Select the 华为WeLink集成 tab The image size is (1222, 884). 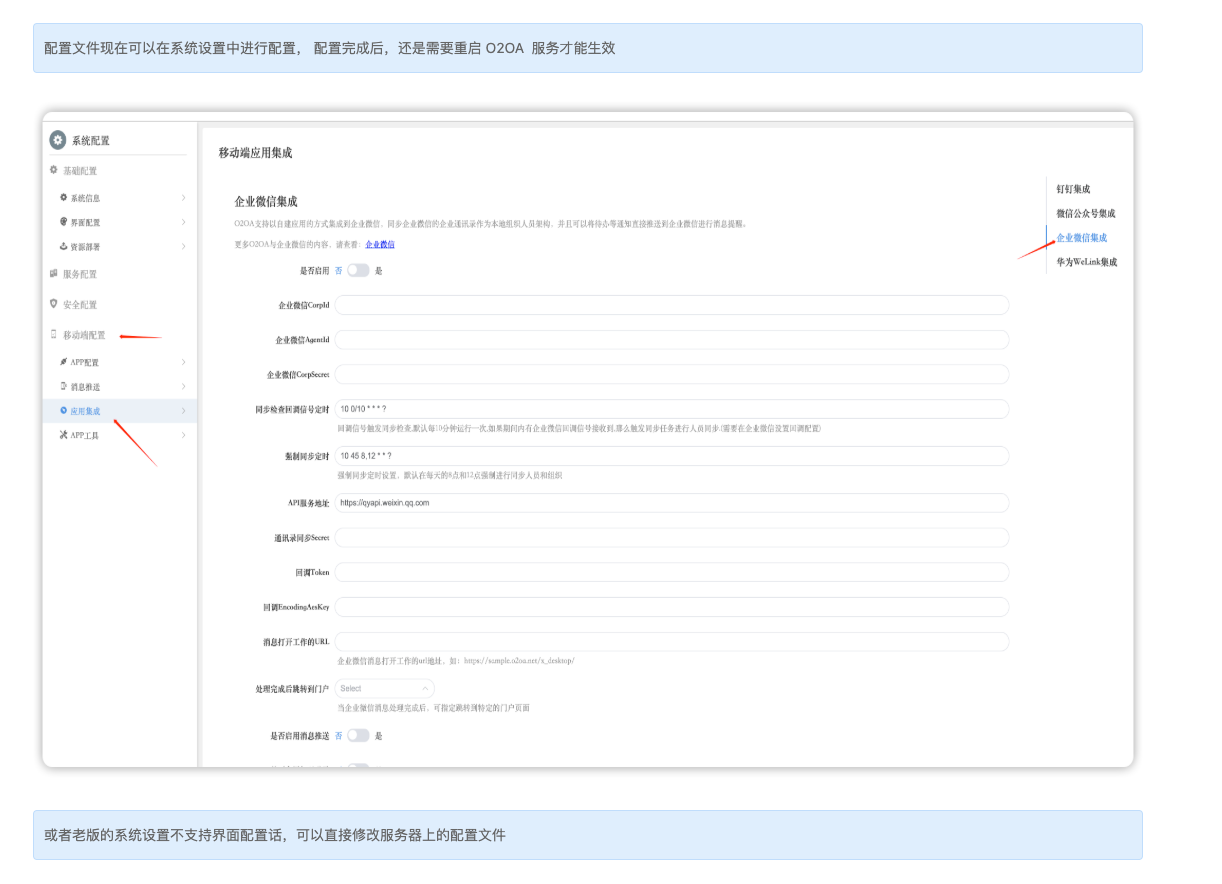(x=1087, y=262)
